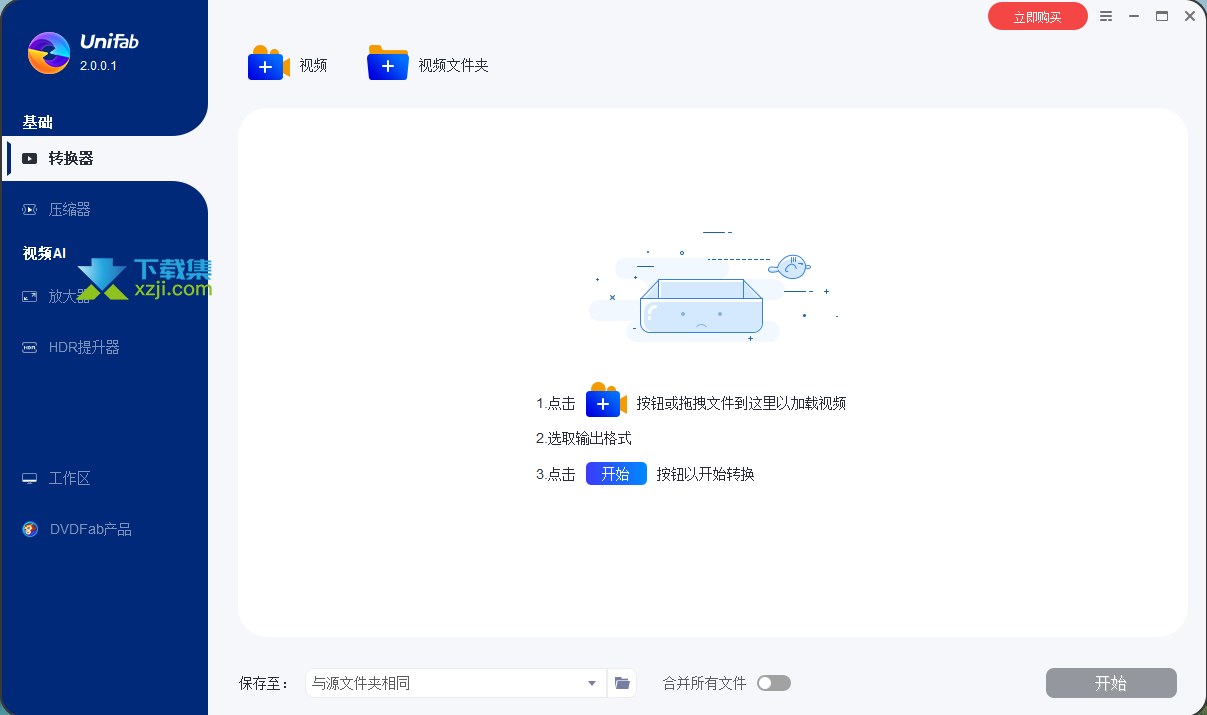Click the 视频AI section heading

click(44, 253)
